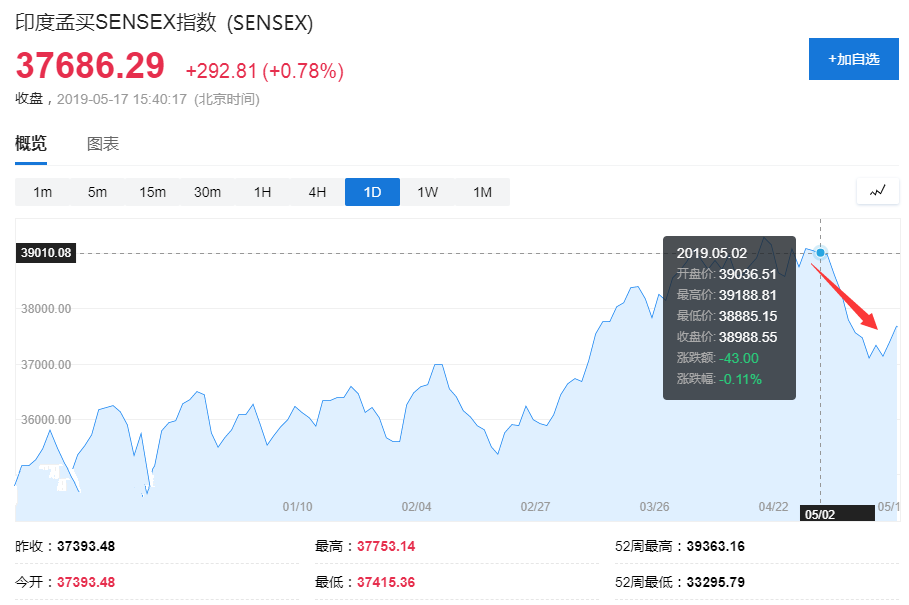This screenshot has height=605, width=909.
Task: Change chart to 1W weekly view
Action: 427,192
